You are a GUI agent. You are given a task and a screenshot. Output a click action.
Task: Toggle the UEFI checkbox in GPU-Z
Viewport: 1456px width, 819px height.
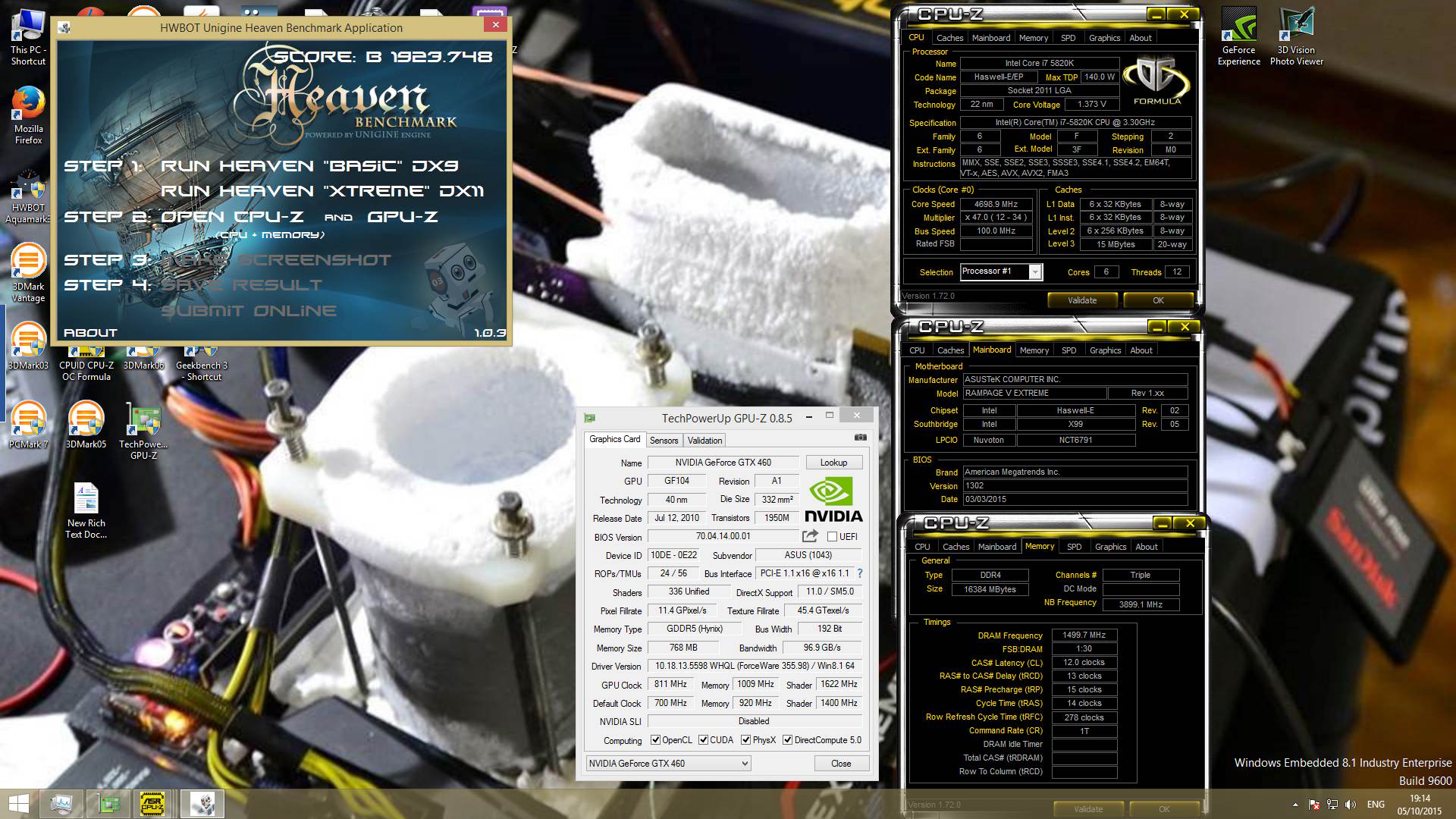point(832,536)
